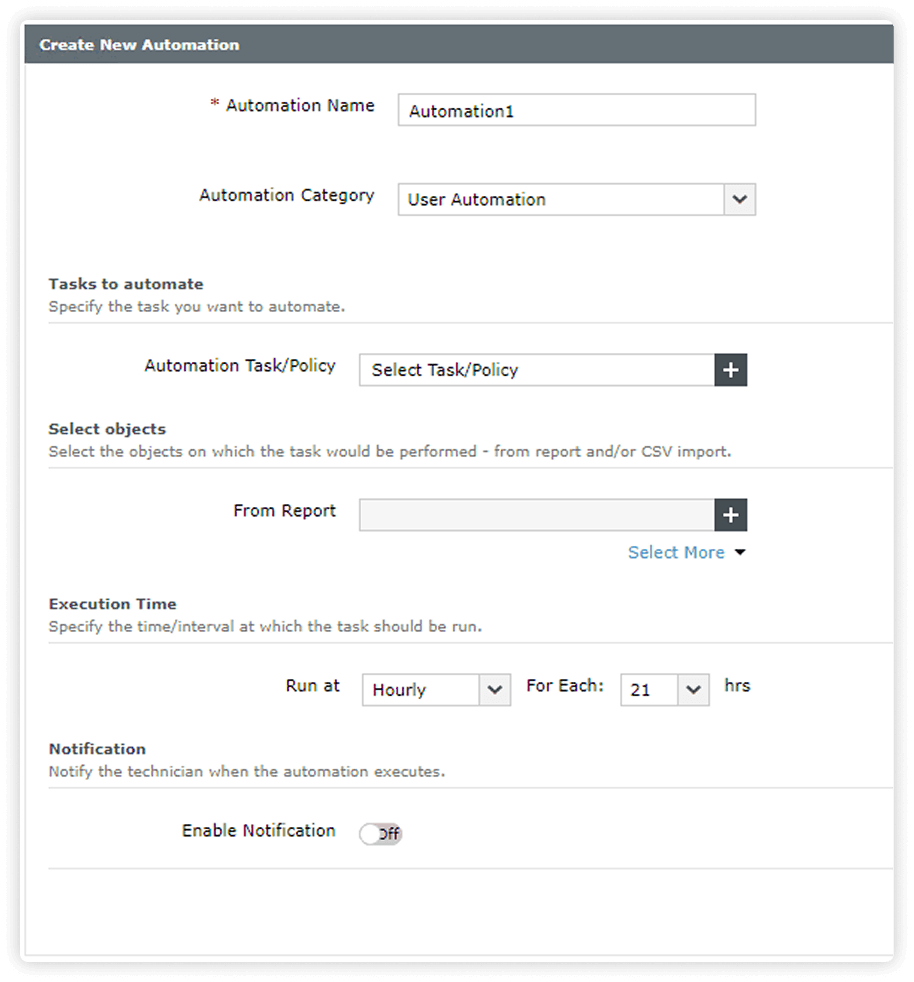Click the arrow button on the Hourly dropdown
Screen dimensions: 914x982
point(494,690)
